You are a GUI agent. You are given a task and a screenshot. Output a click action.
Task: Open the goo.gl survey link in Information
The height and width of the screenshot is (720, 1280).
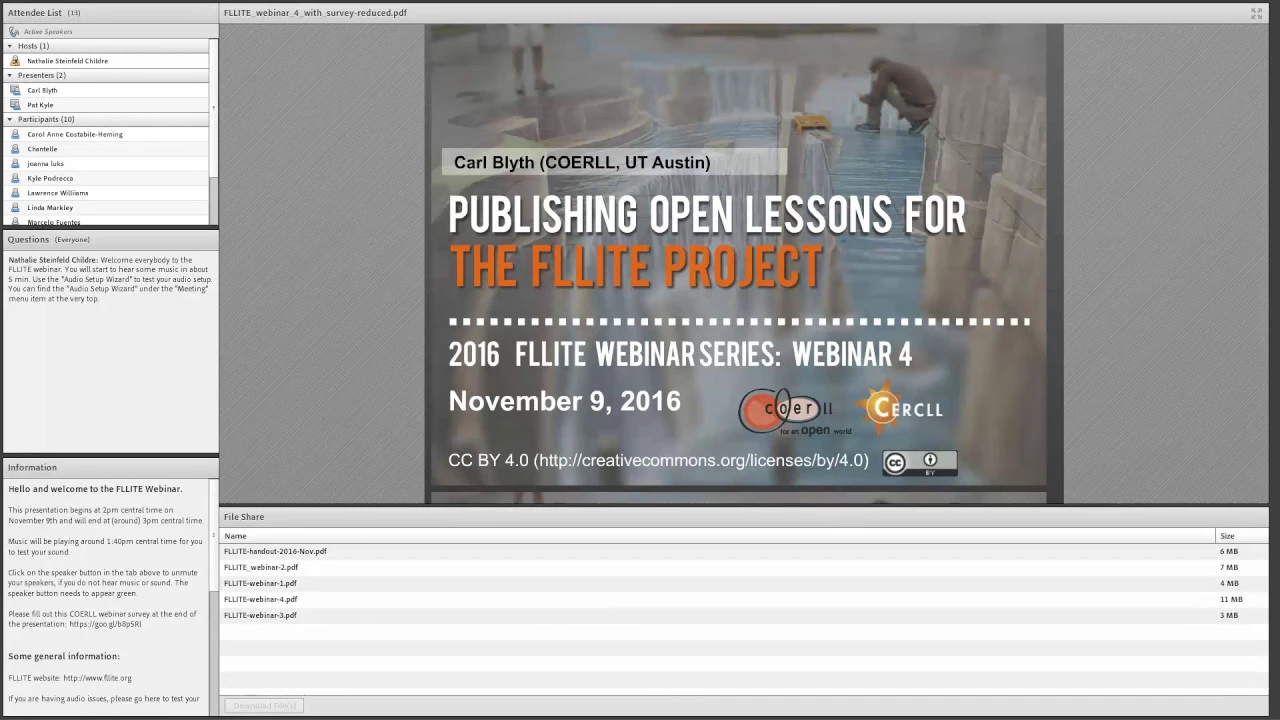coord(105,624)
